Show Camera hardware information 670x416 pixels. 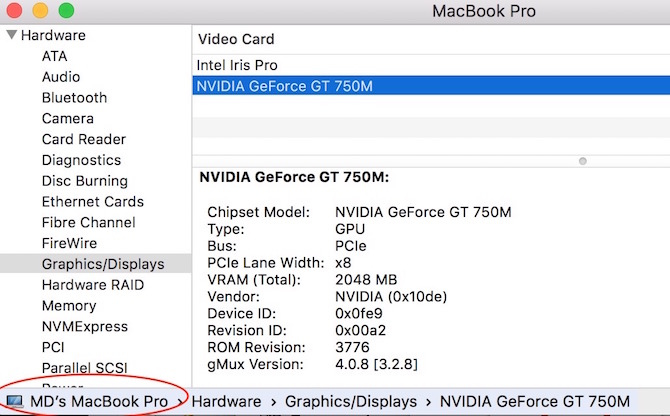click(x=68, y=119)
